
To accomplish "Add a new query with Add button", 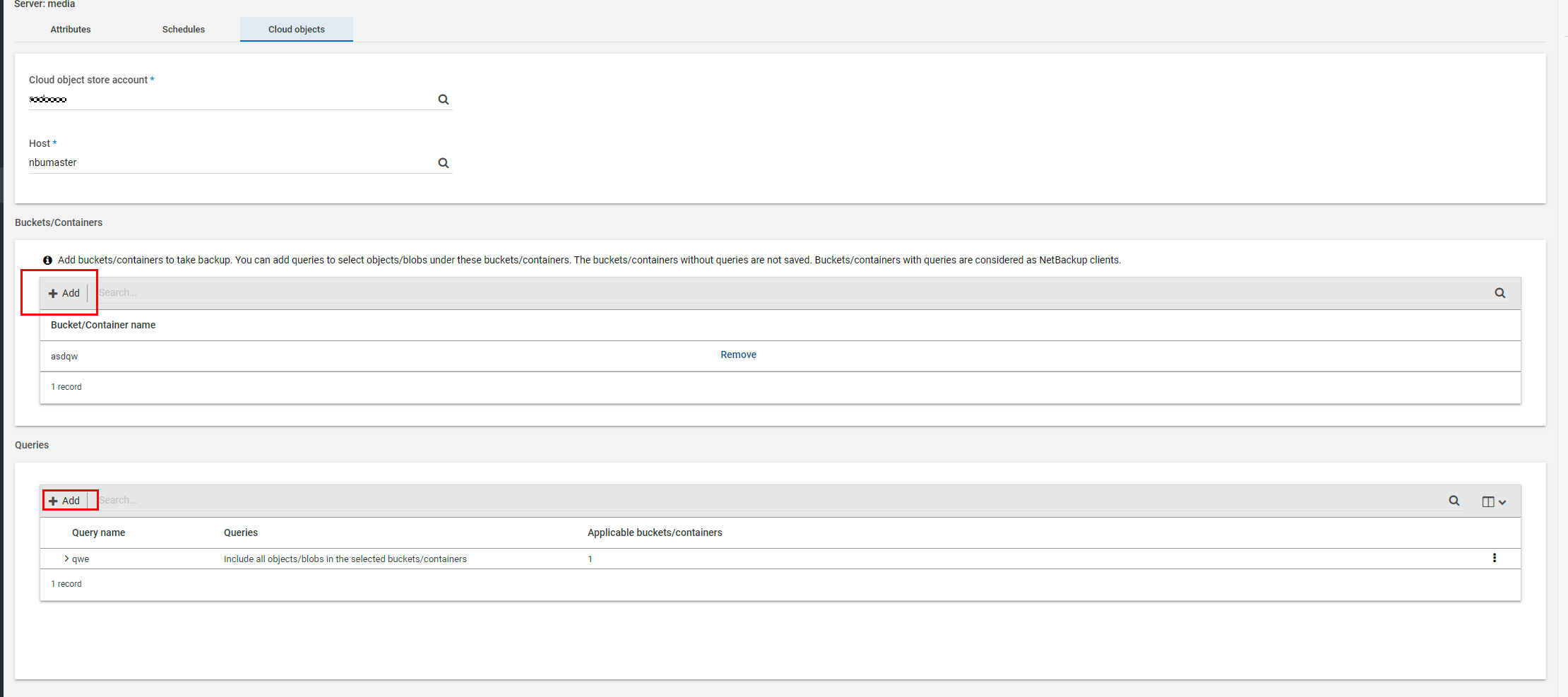I will point(64,501).
